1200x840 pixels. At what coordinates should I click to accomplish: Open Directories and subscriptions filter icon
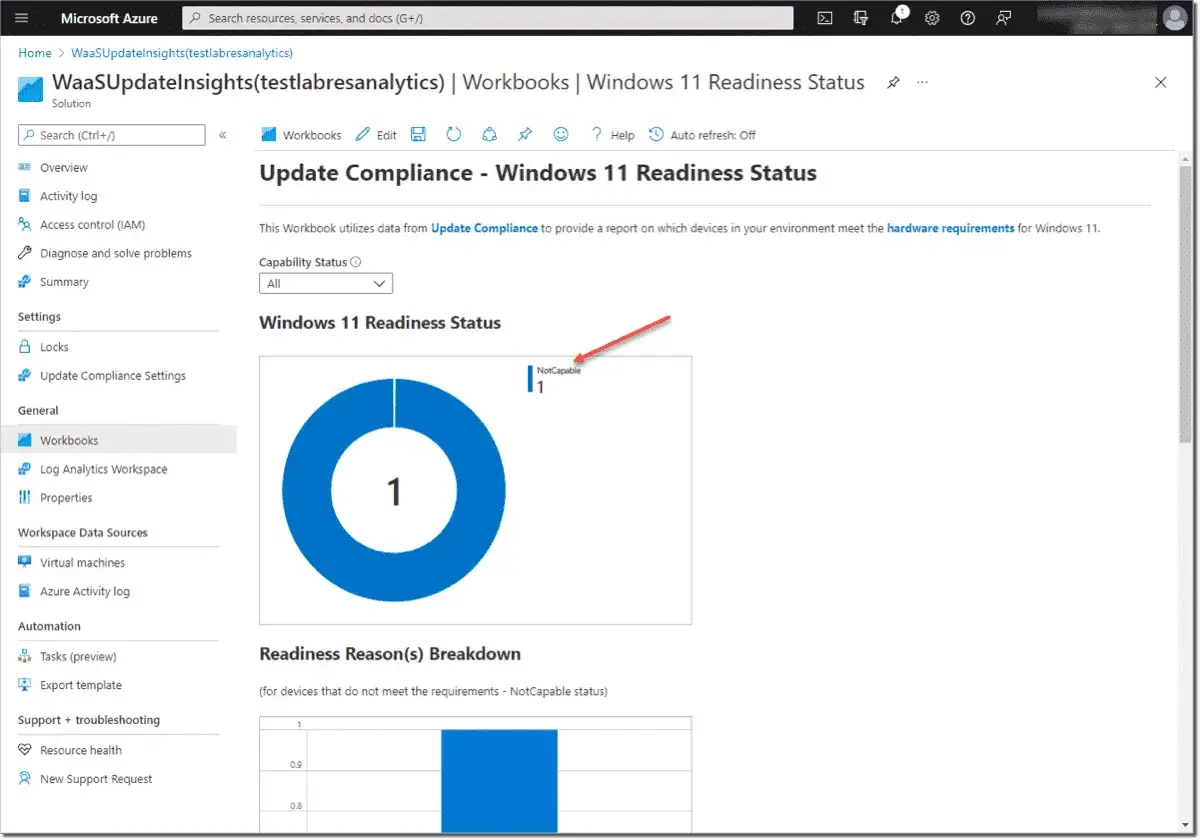click(860, 18)
